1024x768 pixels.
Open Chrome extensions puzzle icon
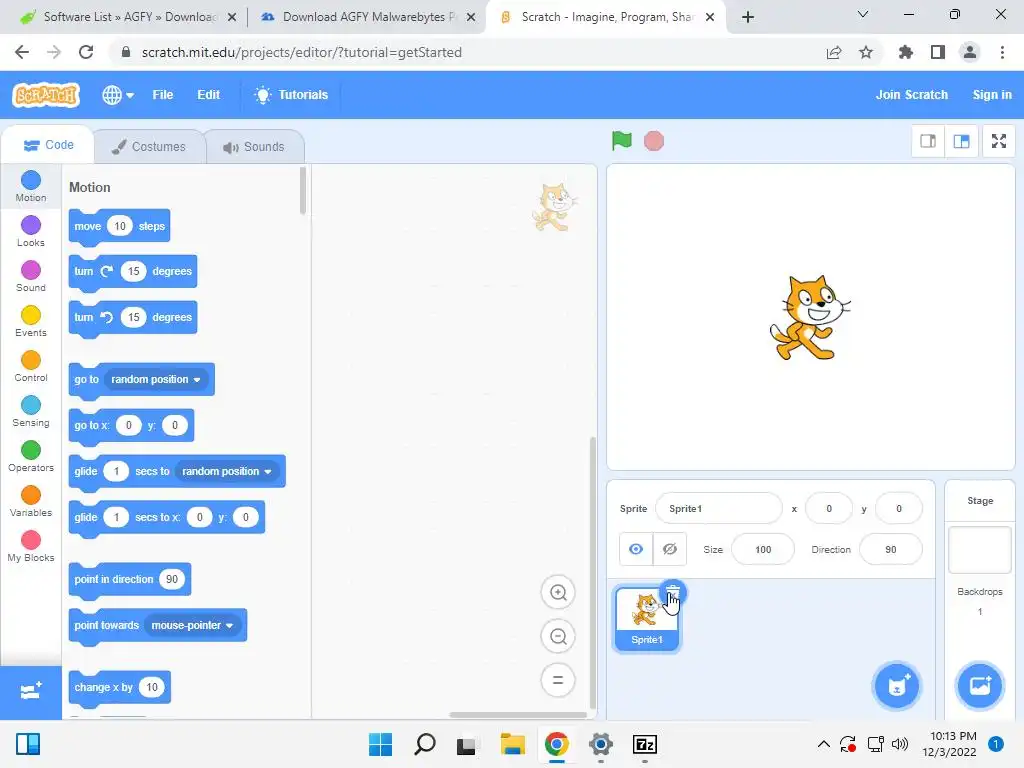[905, 52]
